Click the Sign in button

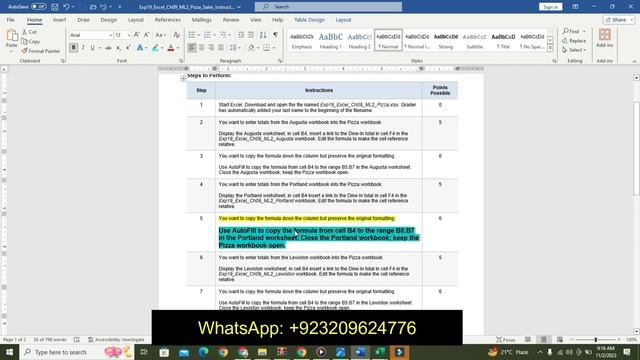[551, 7]
